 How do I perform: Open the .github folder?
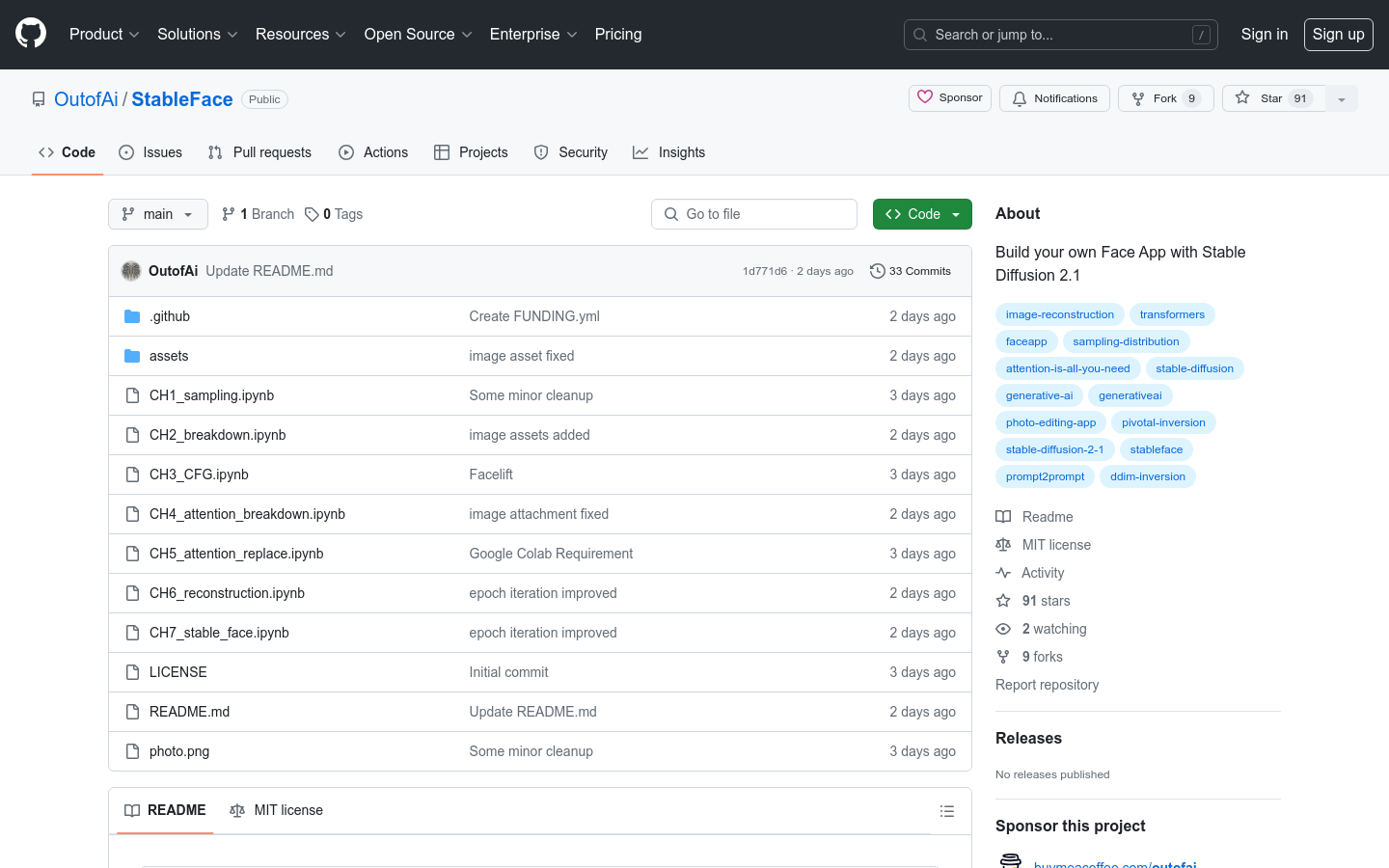tap(170, 316)
